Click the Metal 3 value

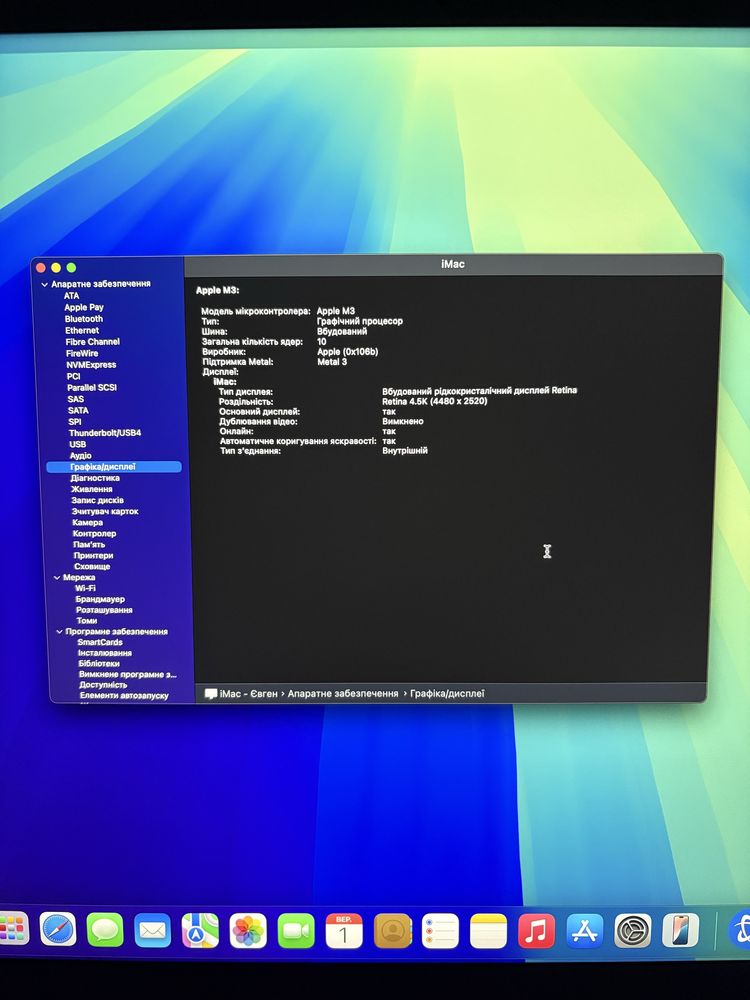point(332,362)
